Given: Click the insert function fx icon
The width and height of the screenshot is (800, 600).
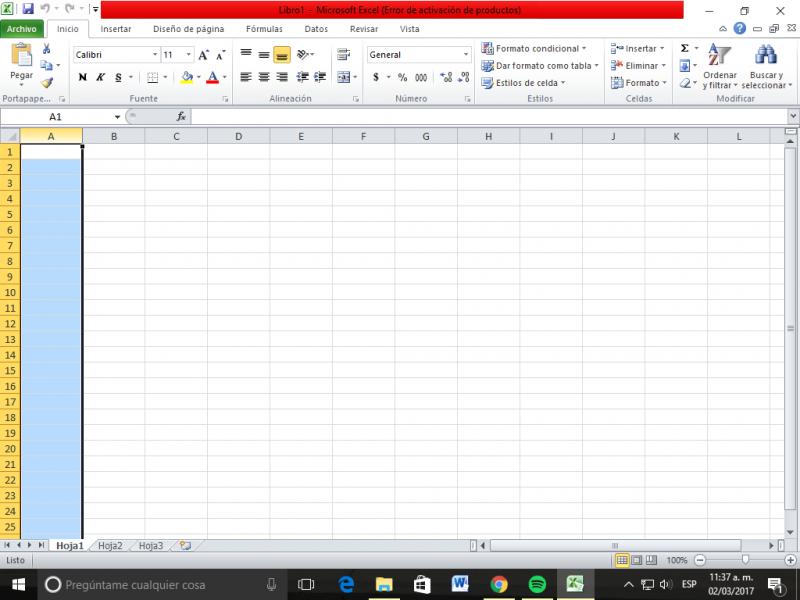Looking at the screenshot, I should pos(181,117).
